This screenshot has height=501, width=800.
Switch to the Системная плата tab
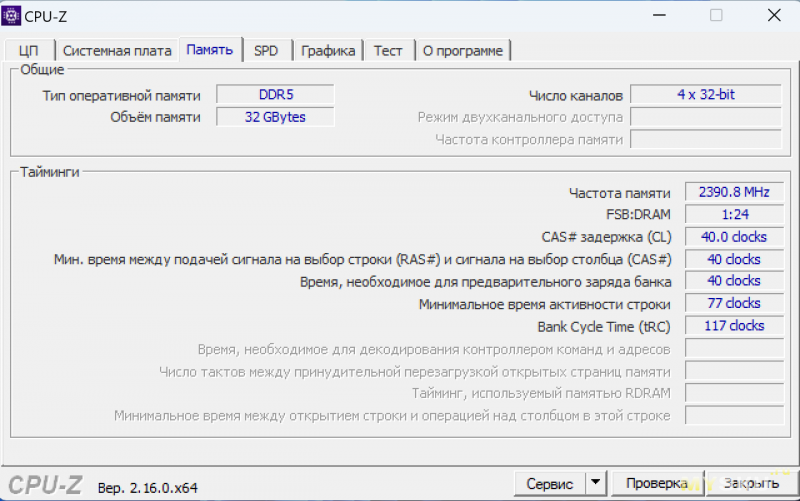(x=117, y=51)
